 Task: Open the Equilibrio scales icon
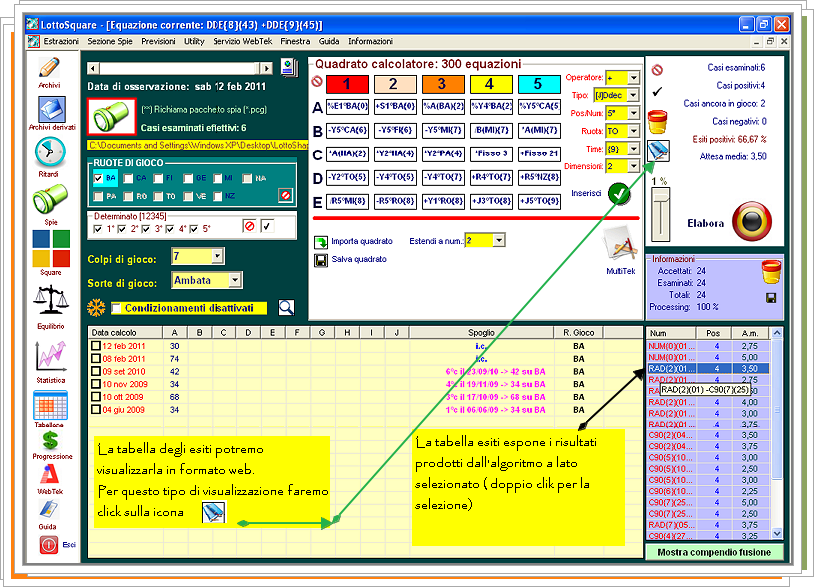(50, 300)
